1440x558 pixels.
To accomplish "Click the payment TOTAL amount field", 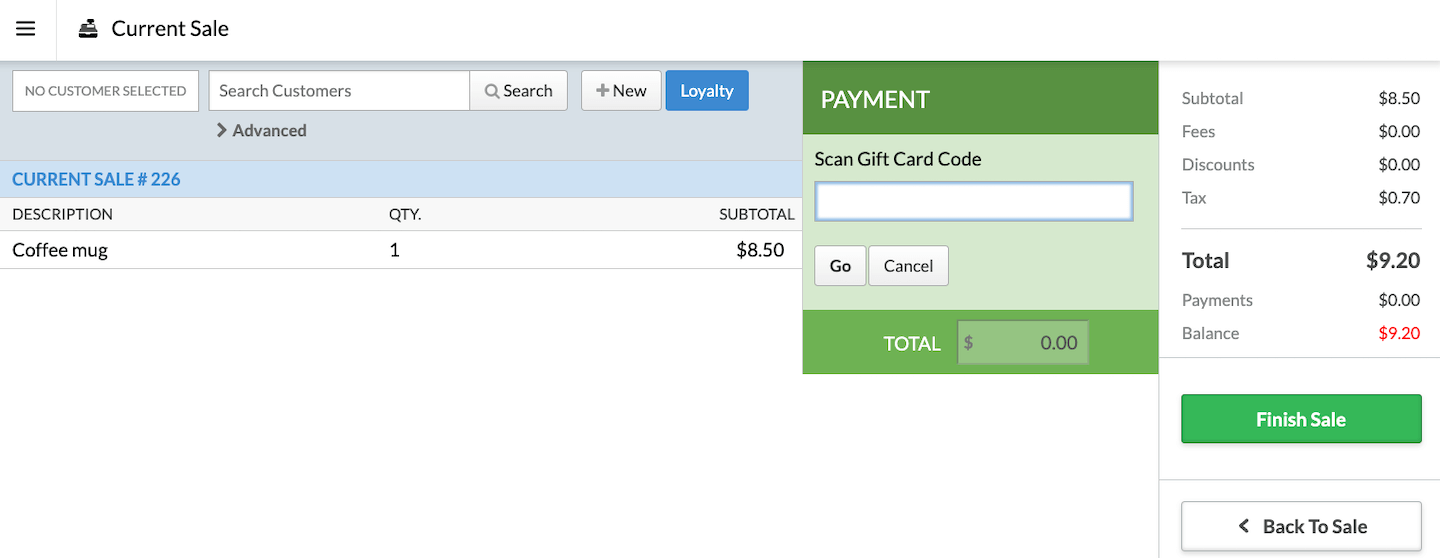I will coord(1022,343).
